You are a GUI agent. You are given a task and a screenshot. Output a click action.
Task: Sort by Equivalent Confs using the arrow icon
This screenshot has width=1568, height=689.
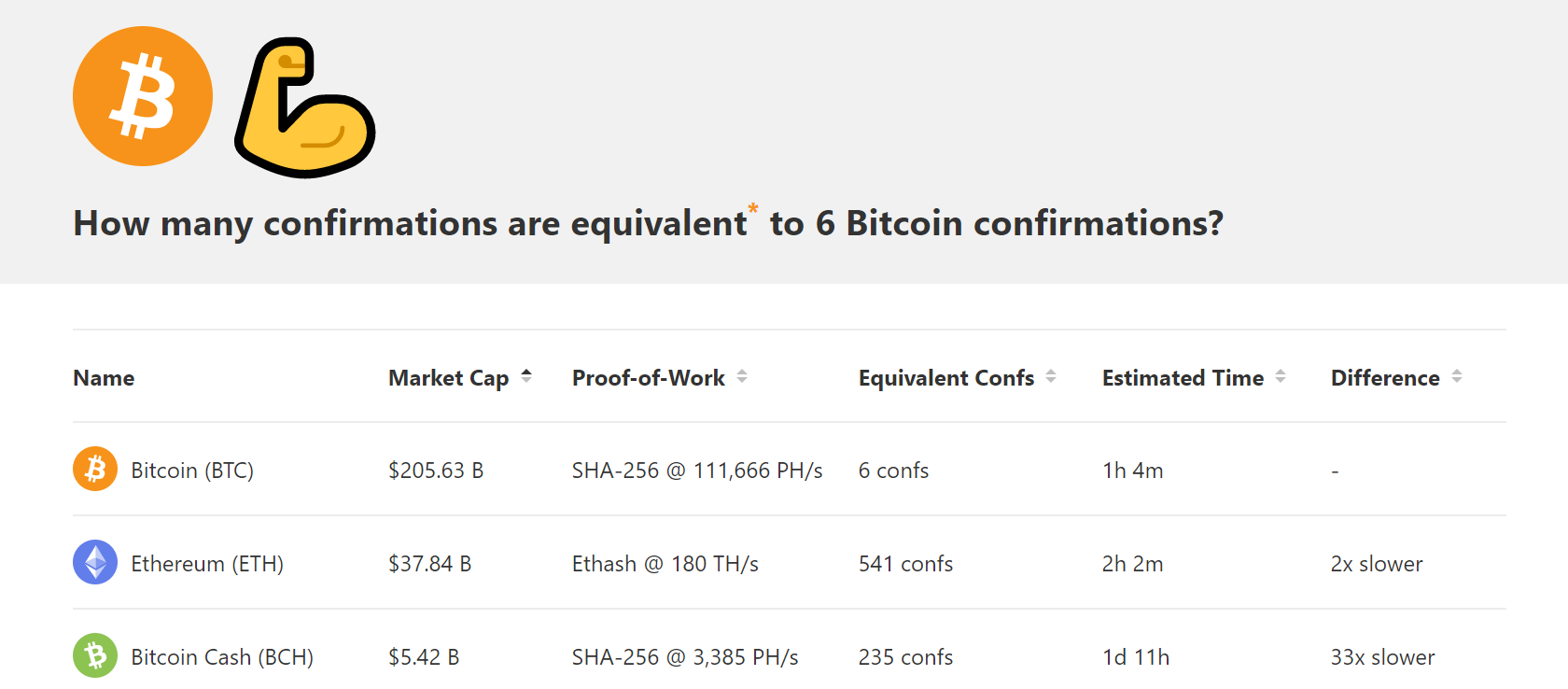coord(1051,376)
